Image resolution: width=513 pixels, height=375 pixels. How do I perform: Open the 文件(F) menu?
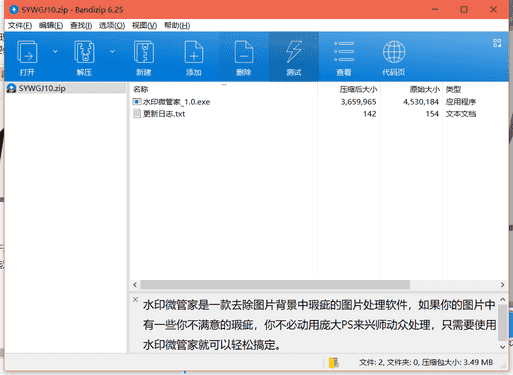20,26
